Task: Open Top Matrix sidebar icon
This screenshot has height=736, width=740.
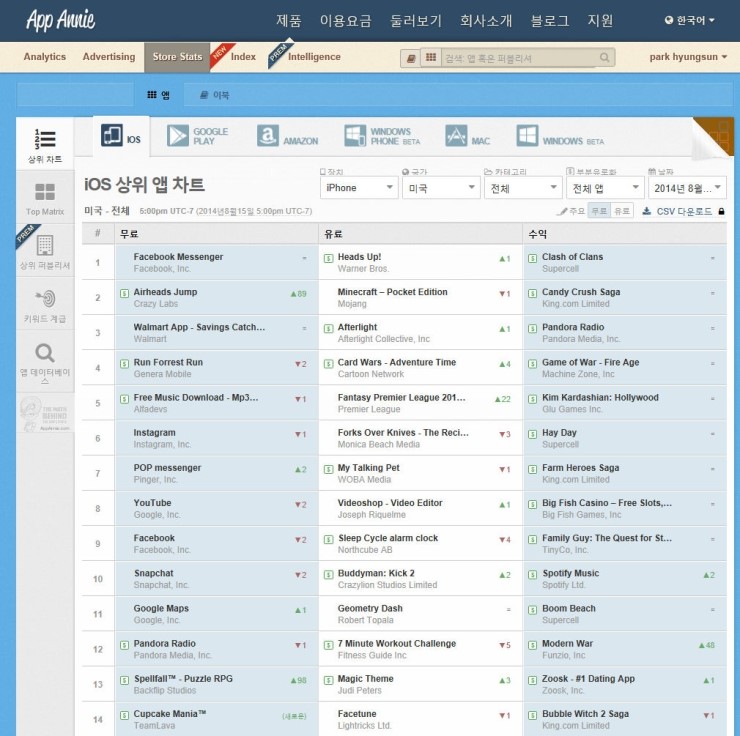Action: click(45, 192)
